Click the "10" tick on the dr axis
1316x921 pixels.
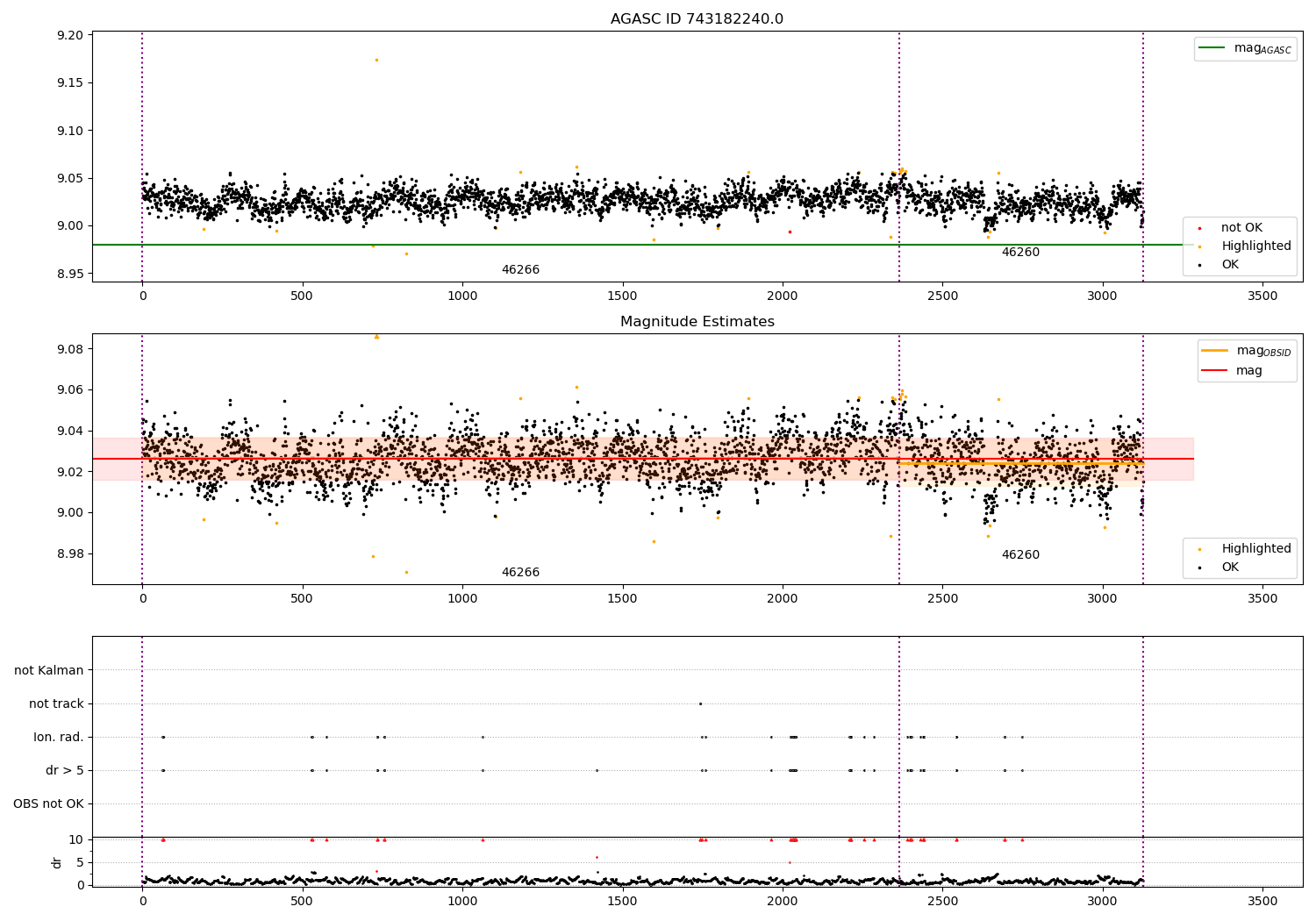point(76,840)
